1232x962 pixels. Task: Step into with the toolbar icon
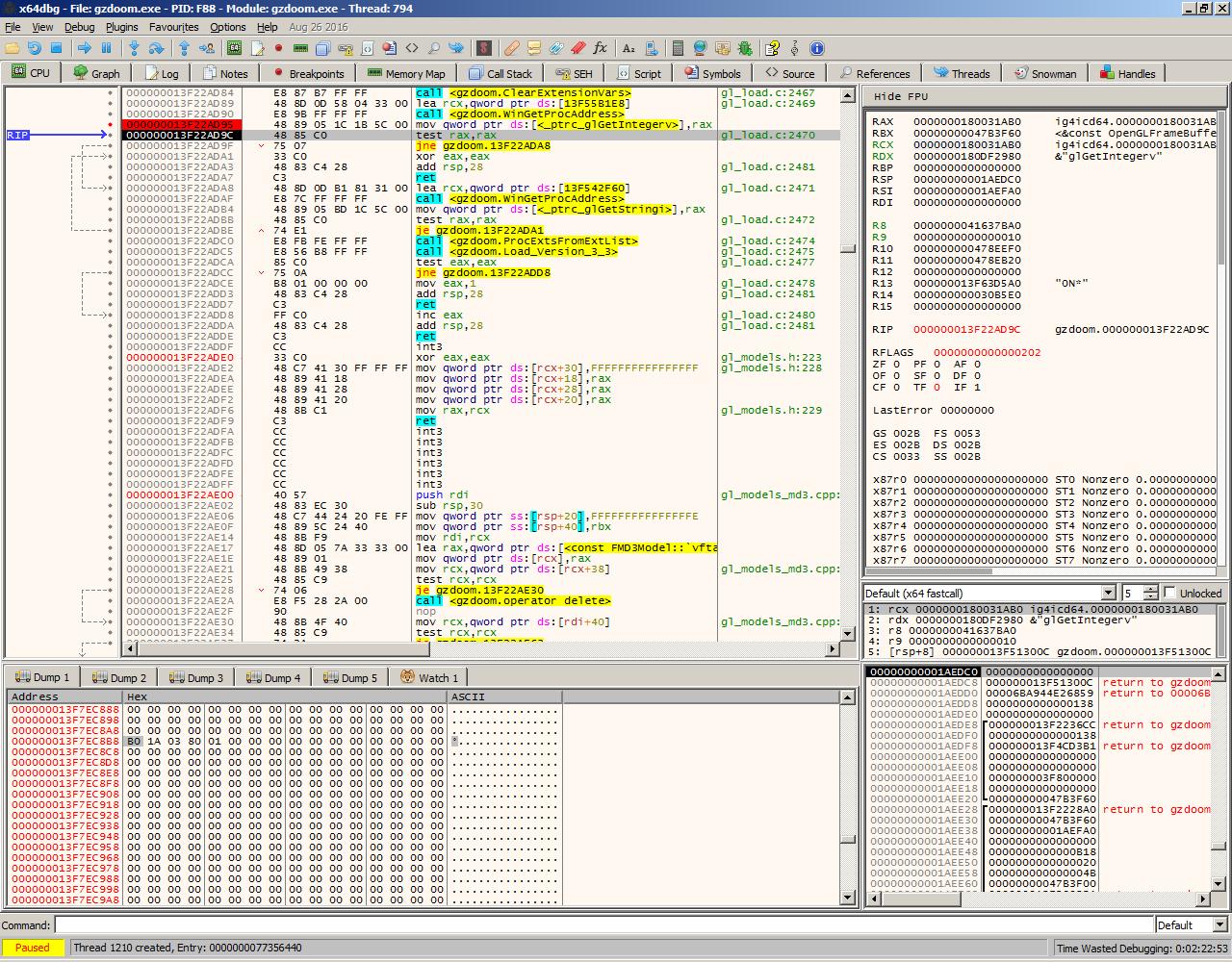click(134, 47)
